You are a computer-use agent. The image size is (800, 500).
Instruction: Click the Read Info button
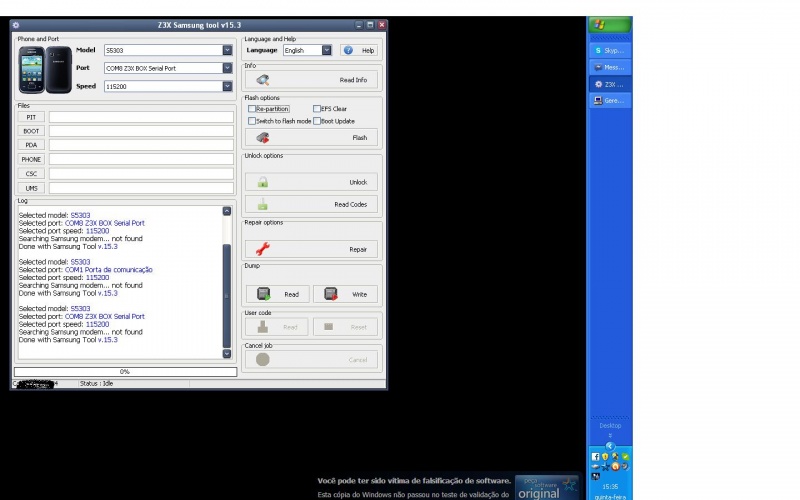(311, 80)
